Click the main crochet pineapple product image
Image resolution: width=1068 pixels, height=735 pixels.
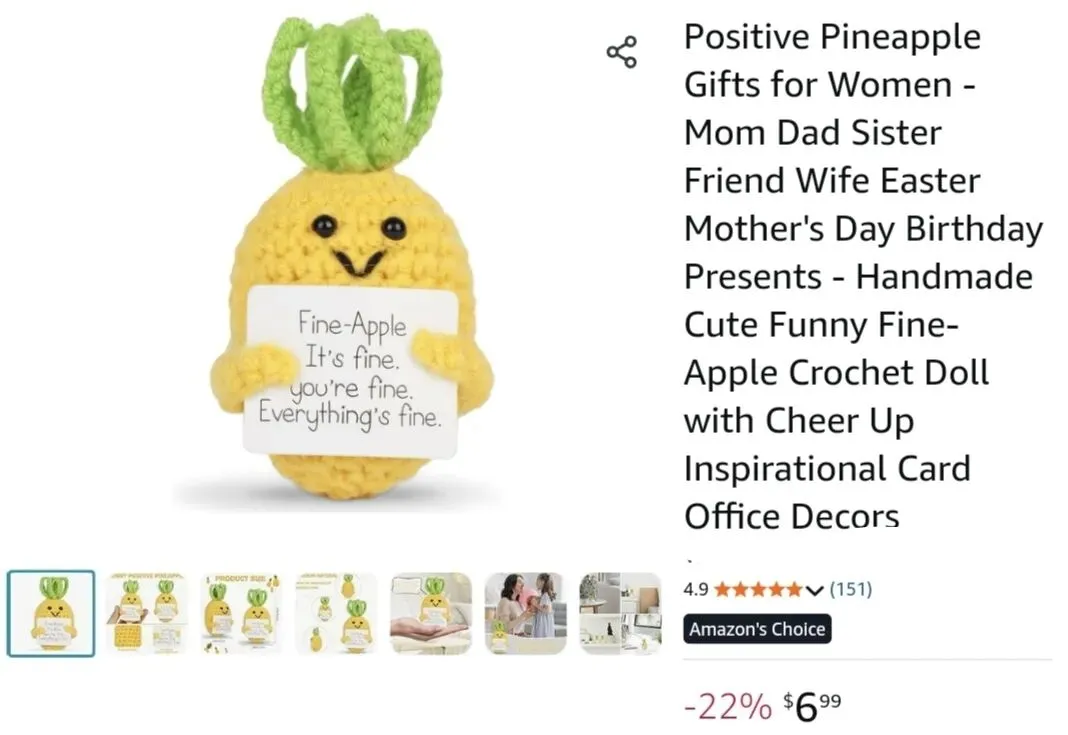click(x=351, y=259)
